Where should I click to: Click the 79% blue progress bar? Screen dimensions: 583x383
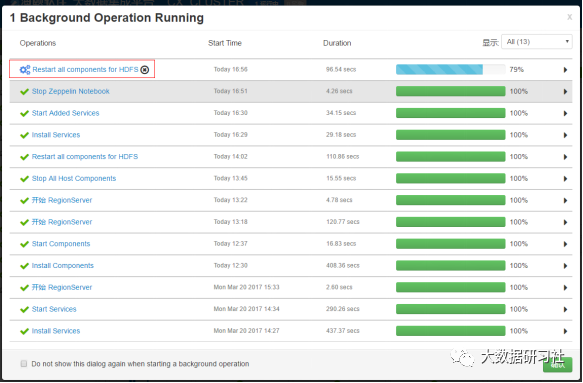click(451, 70)
